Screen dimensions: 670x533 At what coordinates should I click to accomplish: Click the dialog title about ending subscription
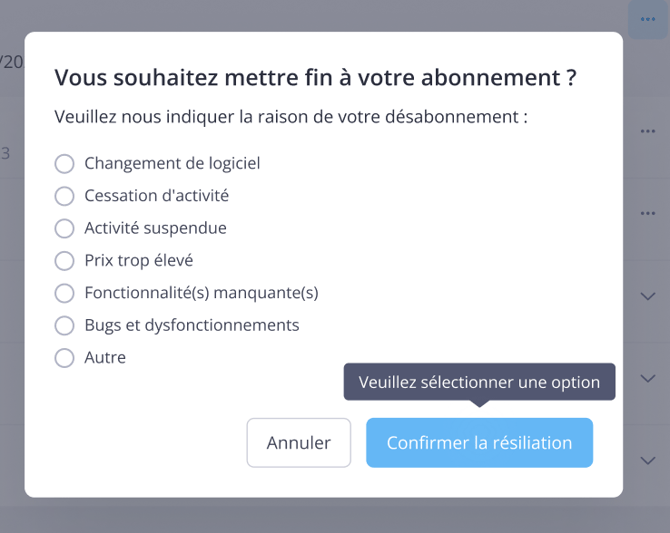tap(315, 78)
